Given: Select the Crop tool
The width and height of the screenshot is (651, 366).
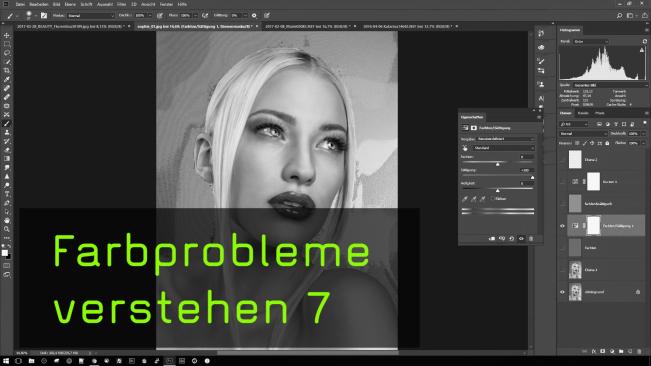Looking at the screenshot, I should 7,71.
